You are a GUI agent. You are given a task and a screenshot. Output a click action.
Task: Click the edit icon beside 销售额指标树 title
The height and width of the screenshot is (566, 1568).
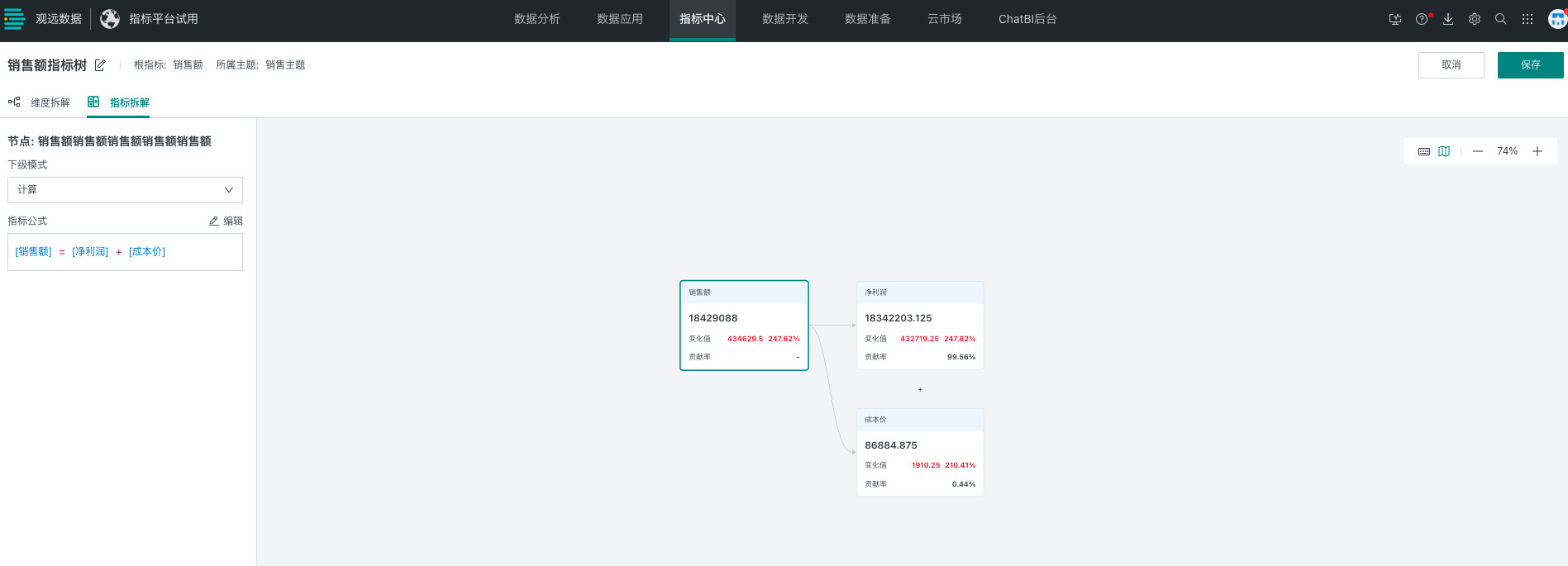point(100,65)
